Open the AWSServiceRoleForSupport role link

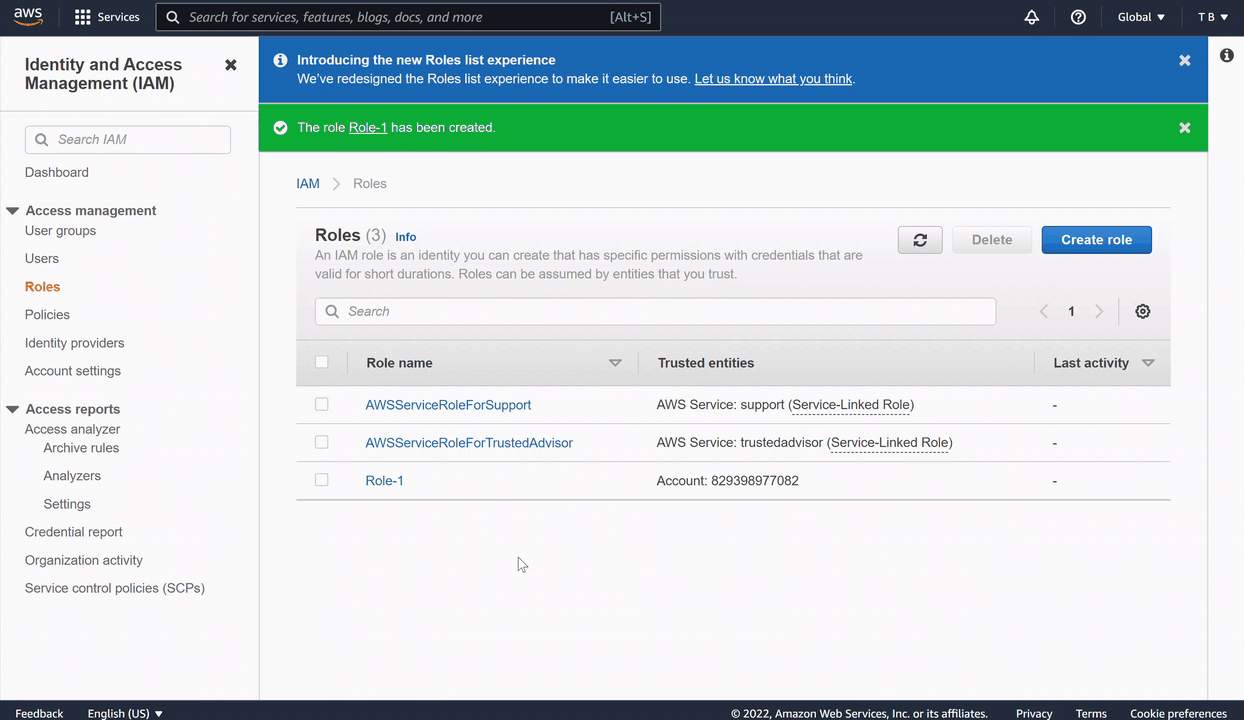[448, 405]
